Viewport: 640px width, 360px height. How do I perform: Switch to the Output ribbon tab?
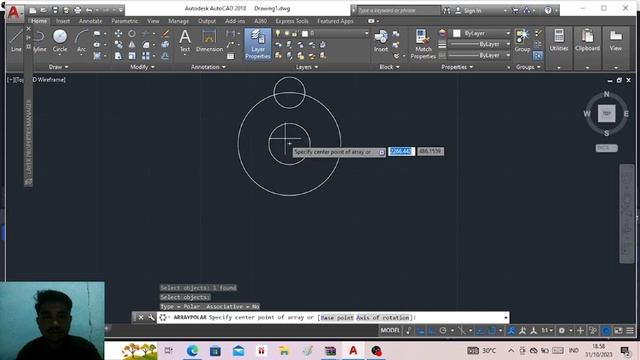click(207, 21)
